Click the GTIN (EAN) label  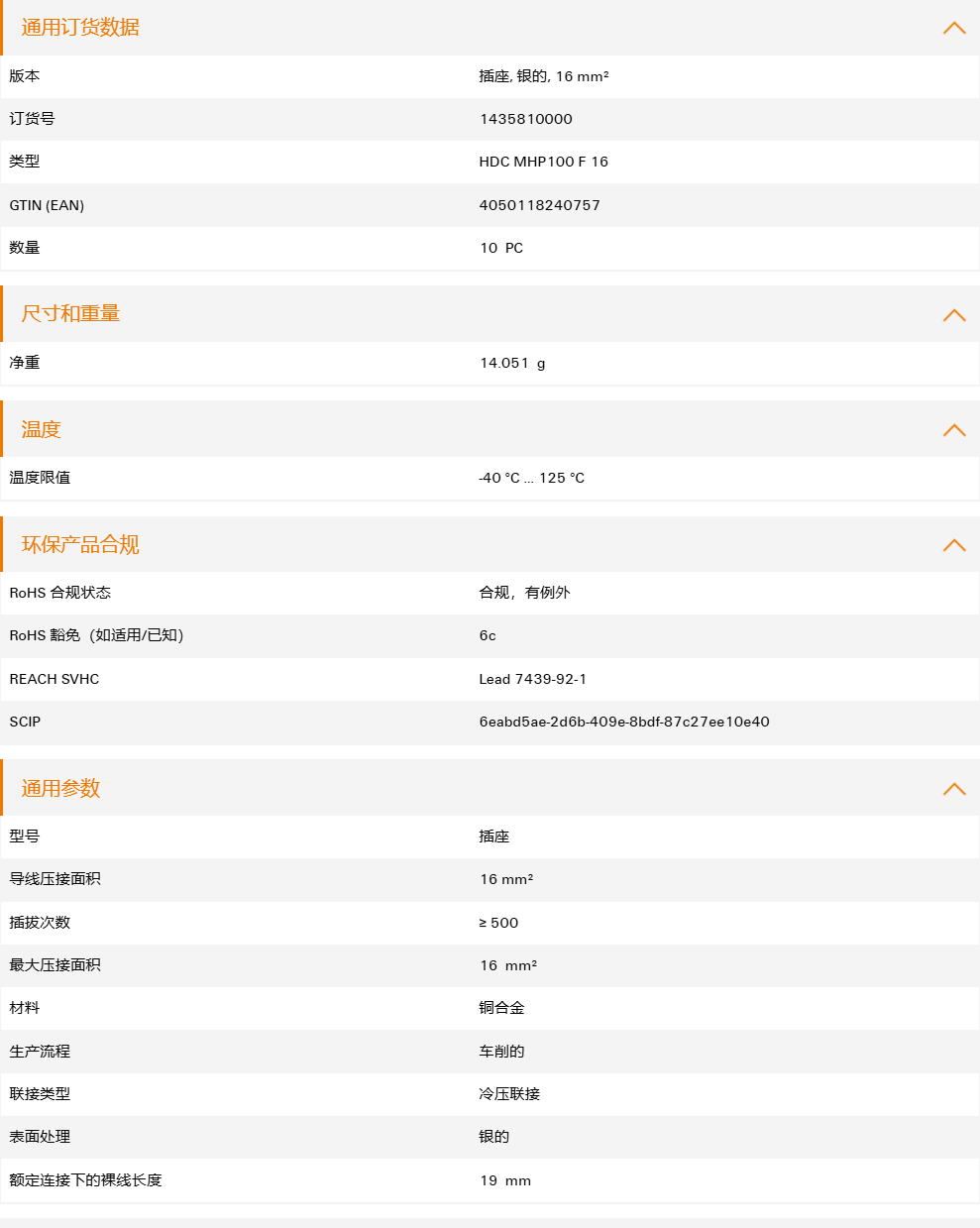pos(47,205)
